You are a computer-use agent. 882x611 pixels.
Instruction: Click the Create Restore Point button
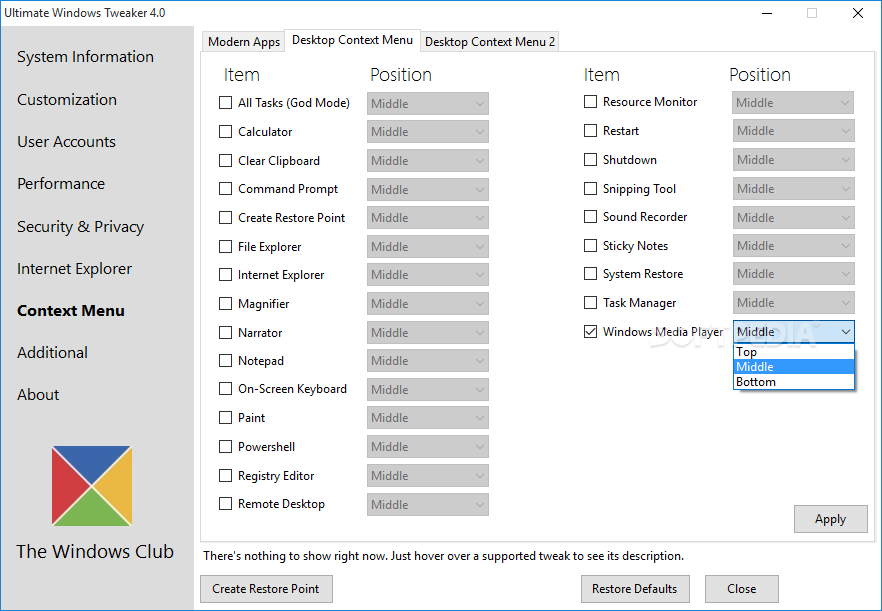(266, 588)
